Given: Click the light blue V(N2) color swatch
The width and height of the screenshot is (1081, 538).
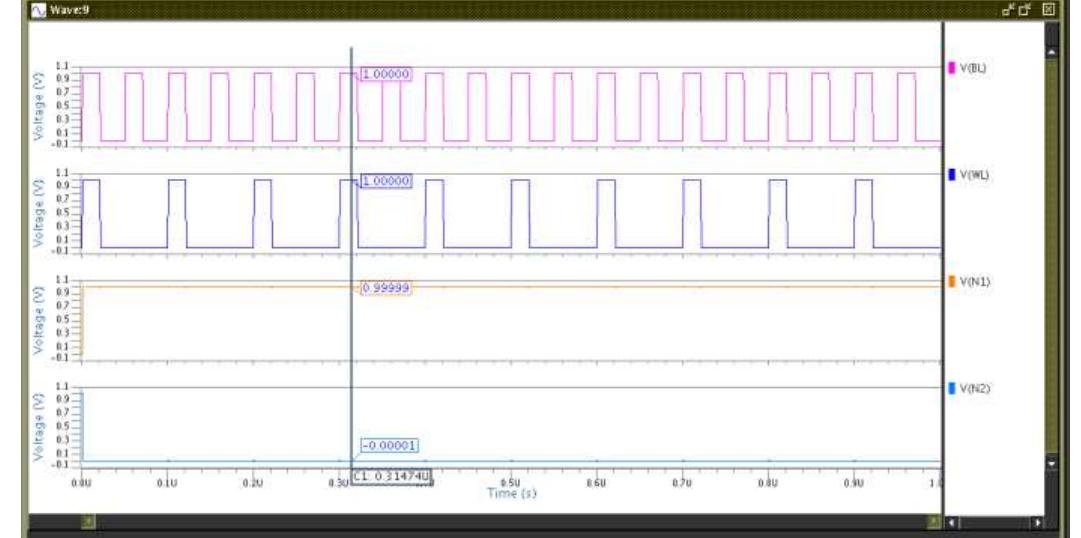Looking at the screenshot, I should coord(952,388).
